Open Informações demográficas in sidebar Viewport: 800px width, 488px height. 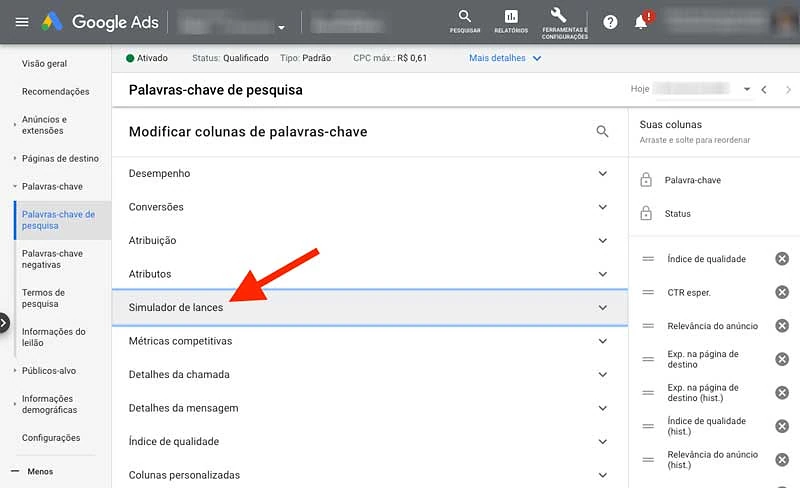click(x=49, y=404)
